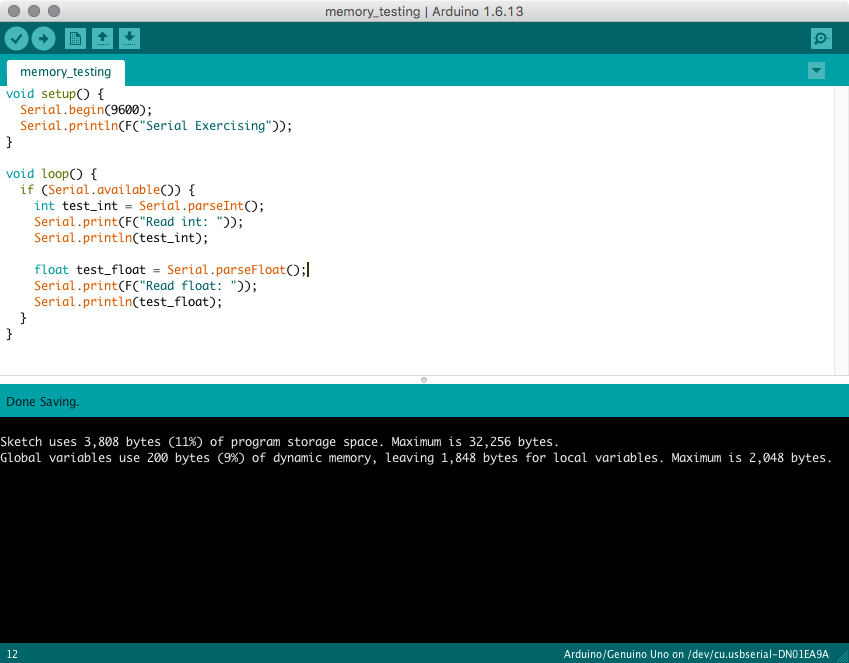Viewport: 849px width, 663px height.
Task: Place cursor on the Serial.begin(9600) line
Action: tap(86, 110)
